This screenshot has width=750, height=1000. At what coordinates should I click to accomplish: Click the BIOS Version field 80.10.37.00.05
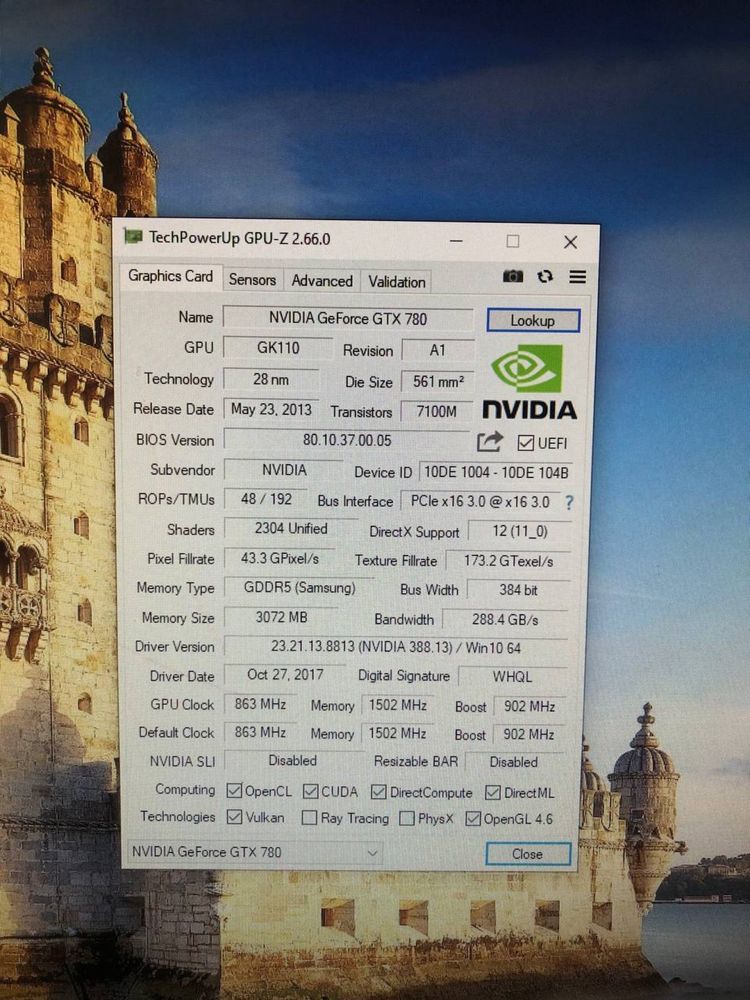click(x=347, y=440)
